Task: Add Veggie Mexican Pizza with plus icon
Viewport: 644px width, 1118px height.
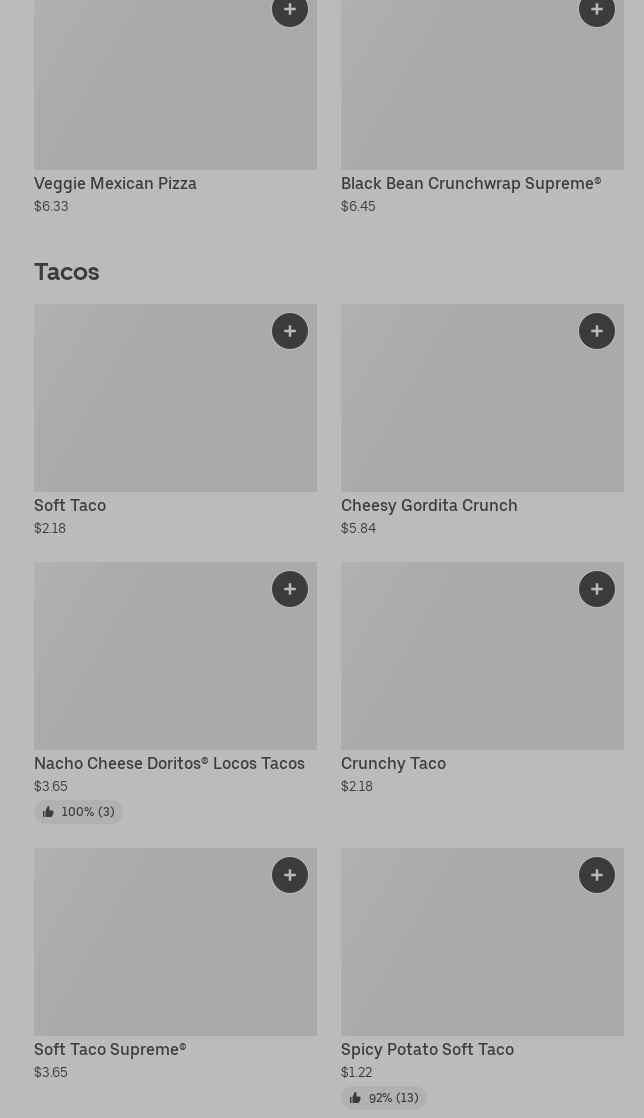Action: coord(290,11)
